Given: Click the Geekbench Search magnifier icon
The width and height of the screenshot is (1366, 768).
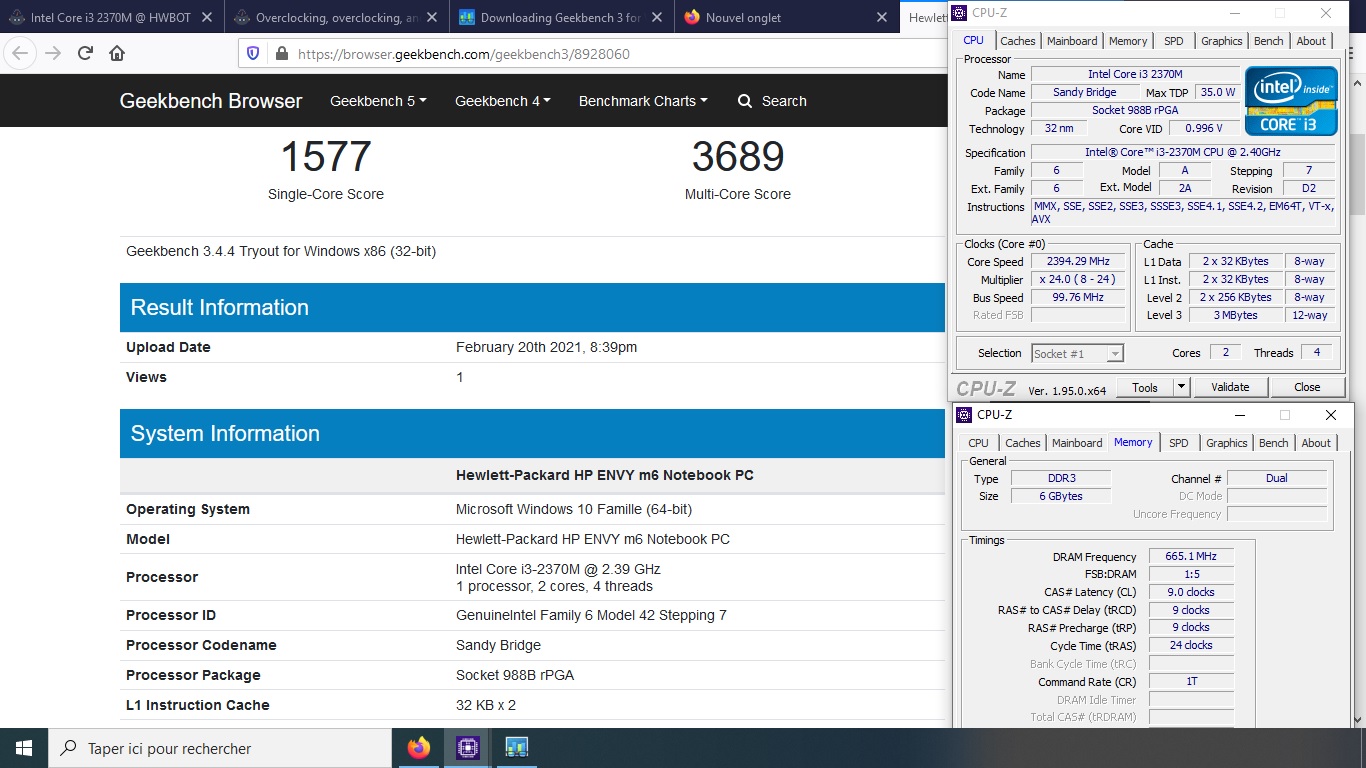Looking at the screenshot, I should point(745,101).
